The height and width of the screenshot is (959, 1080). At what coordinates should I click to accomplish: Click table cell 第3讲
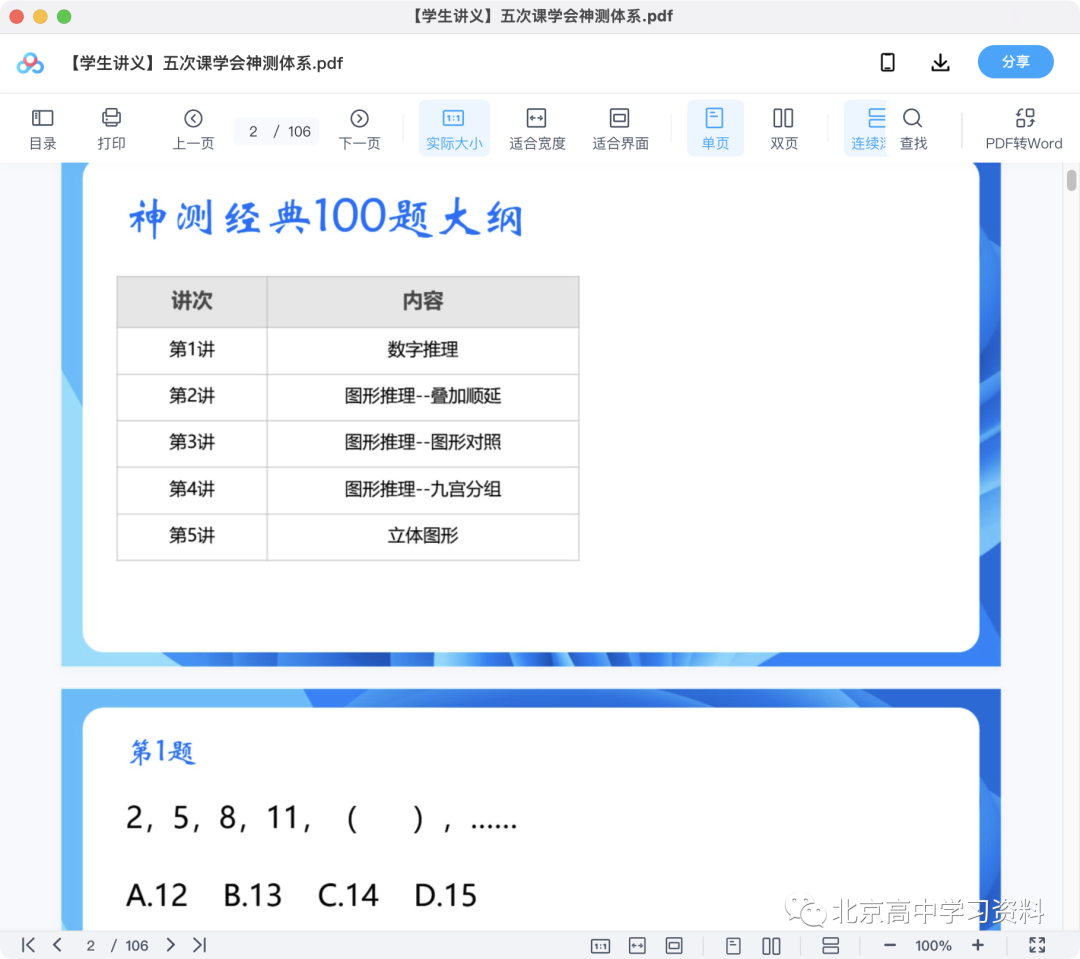click(x=192, y=442)
